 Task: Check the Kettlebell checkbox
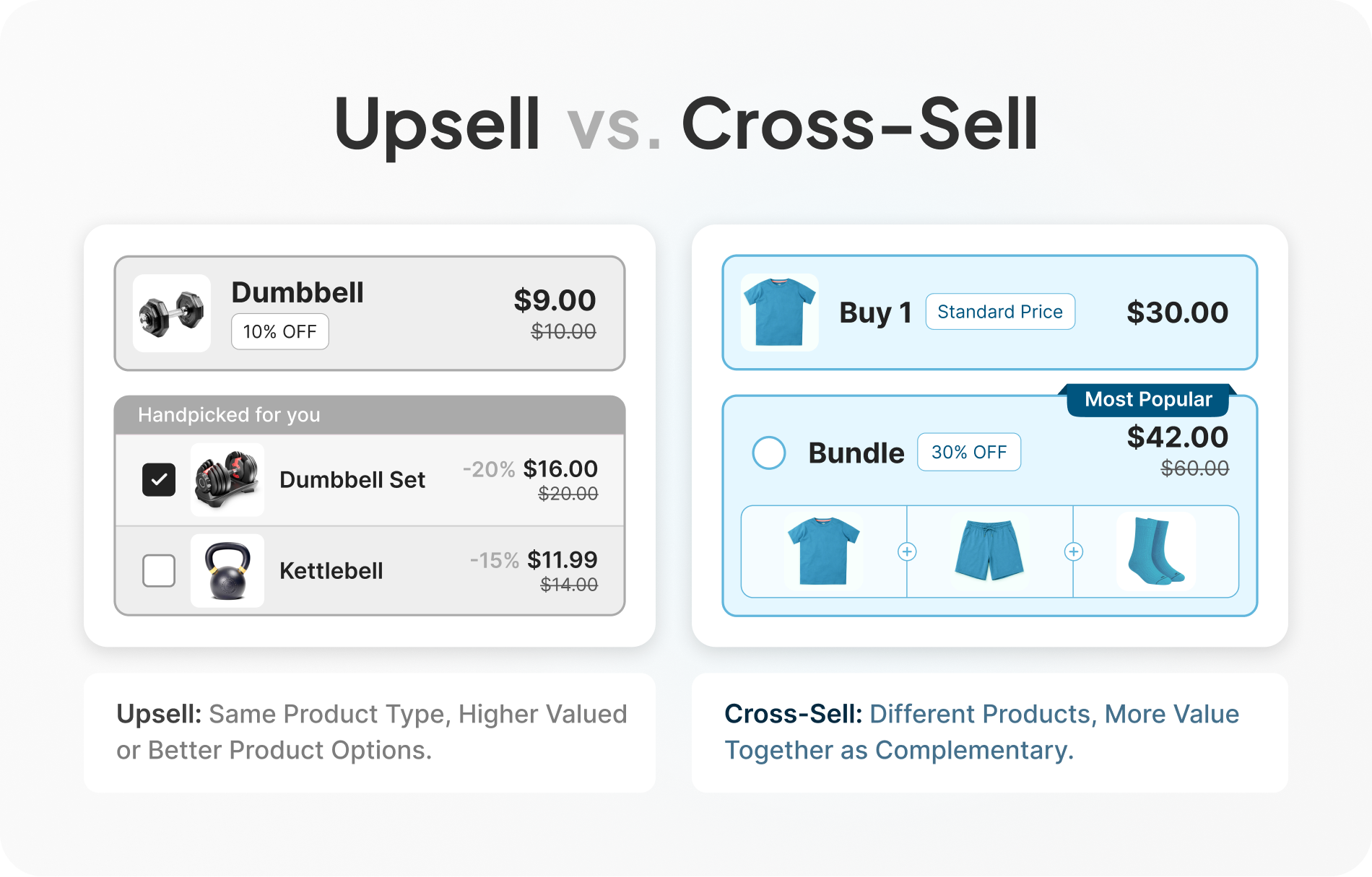coord(159,570)
